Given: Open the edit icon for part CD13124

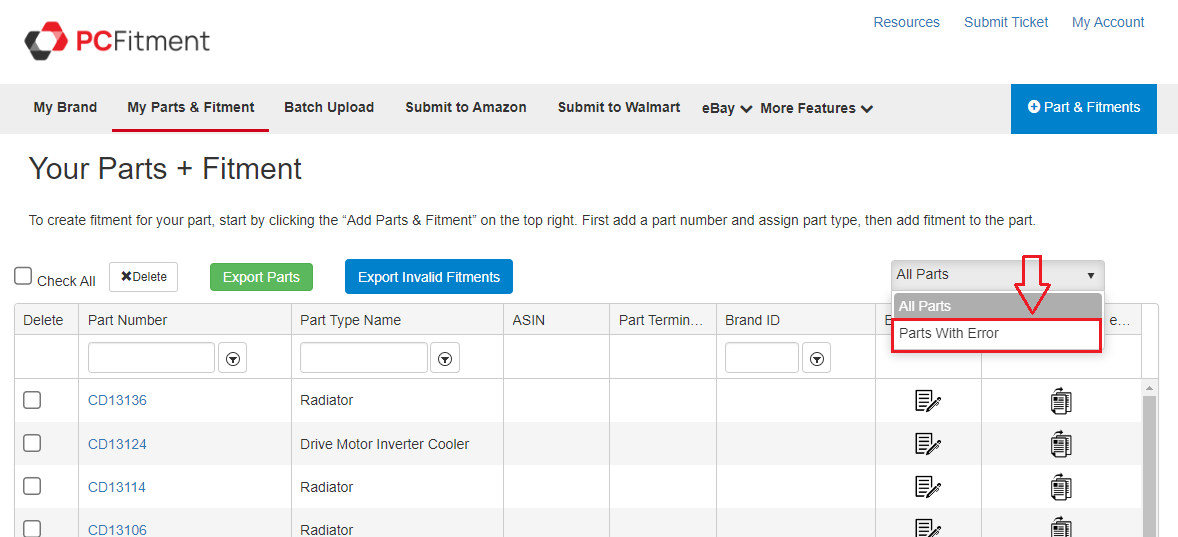Looking at the screenshot, I should click(928, 444).
